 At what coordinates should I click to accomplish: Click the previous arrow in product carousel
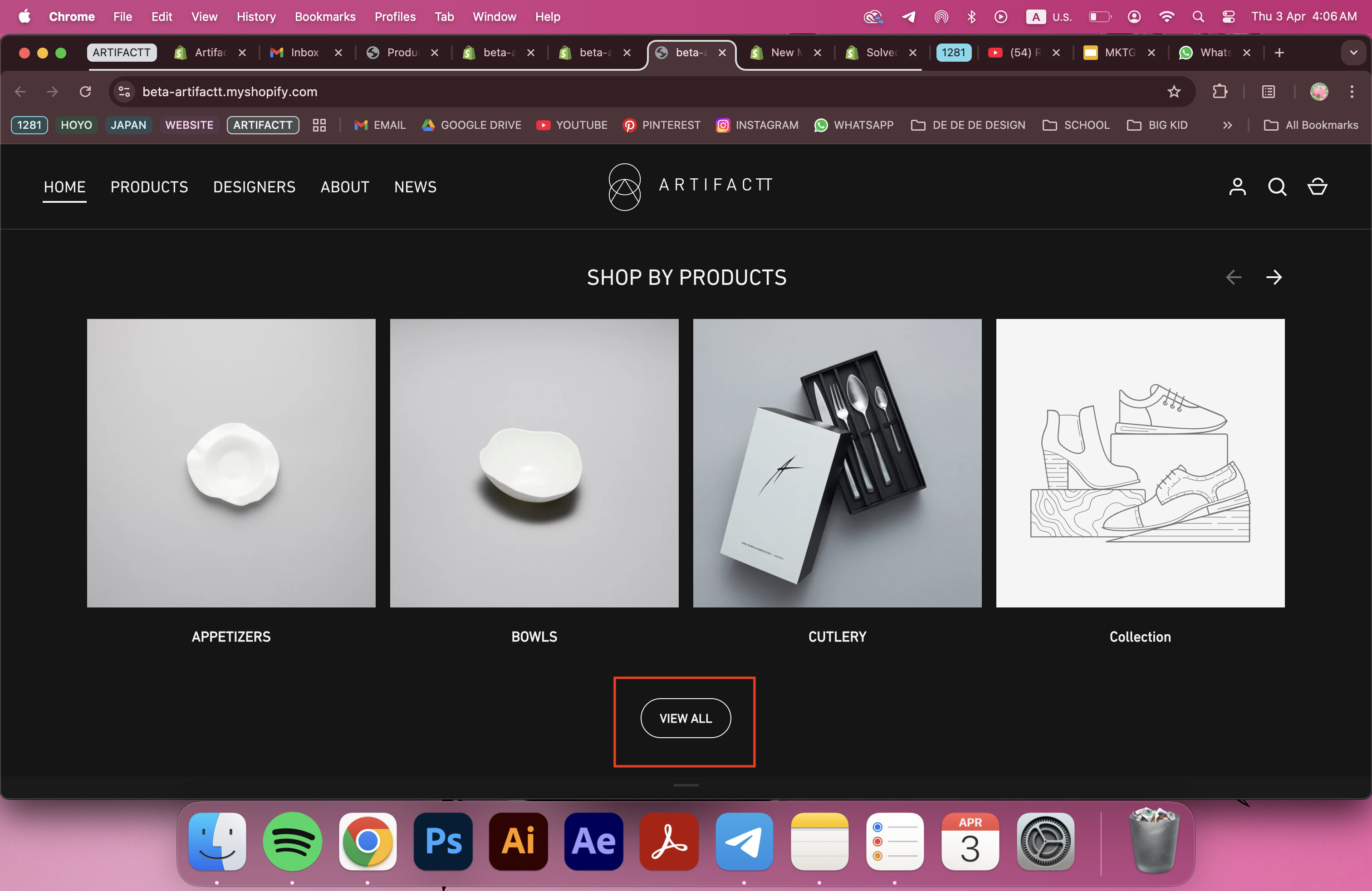(1233, 277)
